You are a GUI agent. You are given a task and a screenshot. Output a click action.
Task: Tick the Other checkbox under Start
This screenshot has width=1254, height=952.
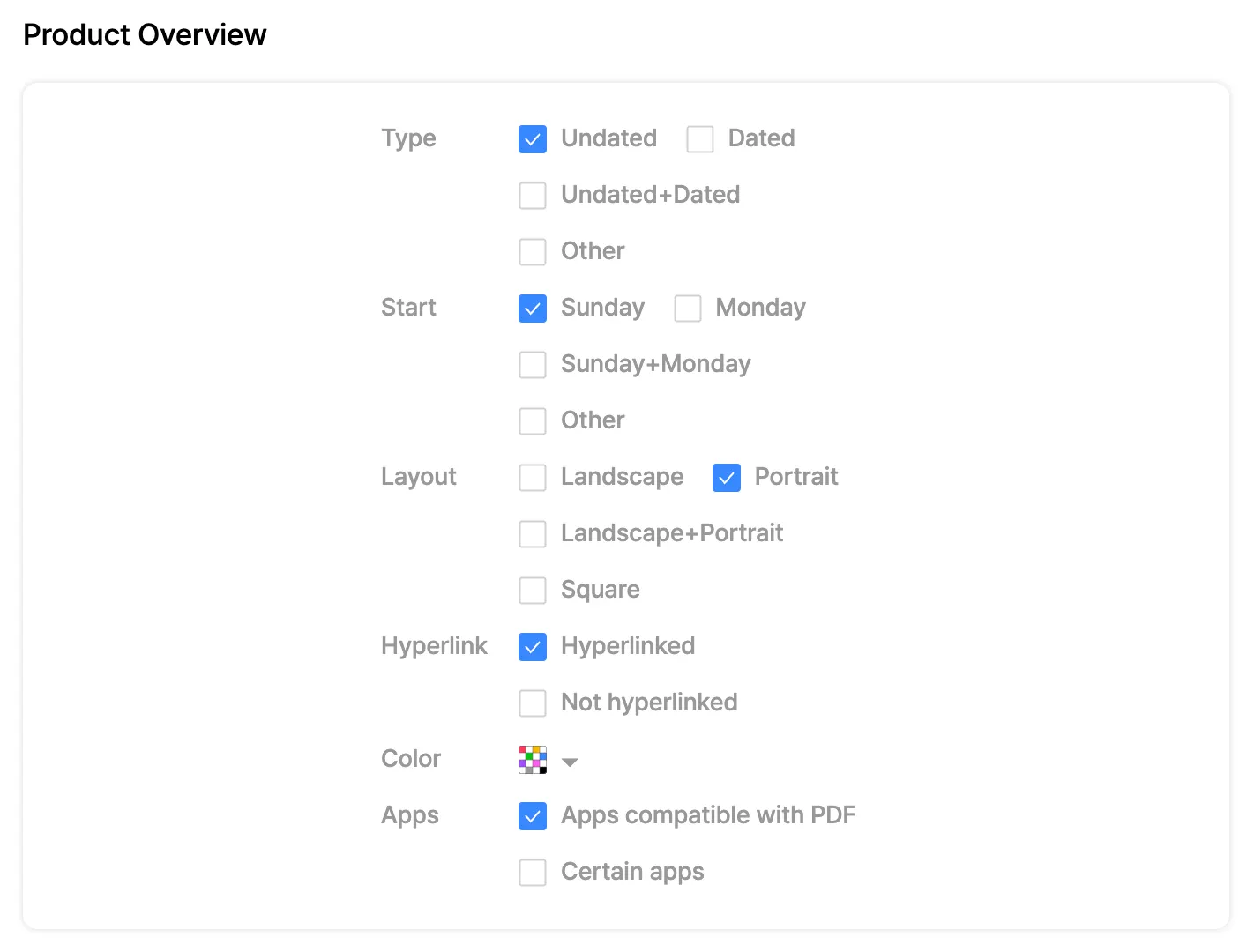point(533,421)
